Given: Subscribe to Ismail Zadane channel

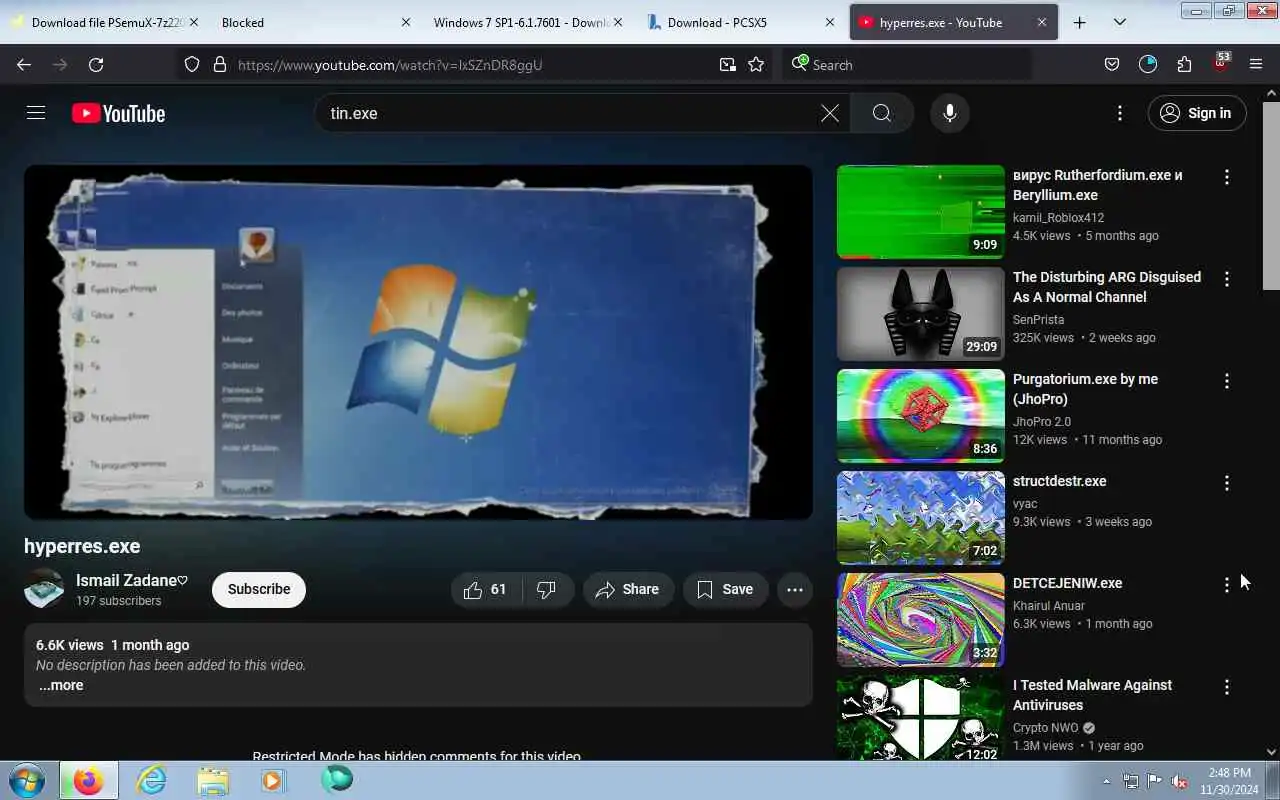Looking at the screenshot, I should point(259,590).
